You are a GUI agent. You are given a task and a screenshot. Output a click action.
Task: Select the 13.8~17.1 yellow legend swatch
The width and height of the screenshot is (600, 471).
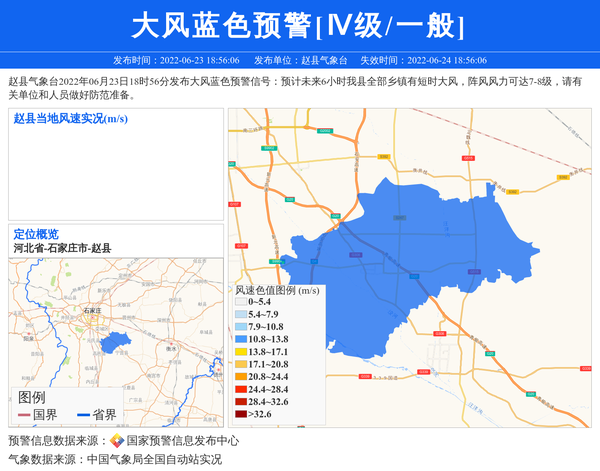[x=241, y=352]
